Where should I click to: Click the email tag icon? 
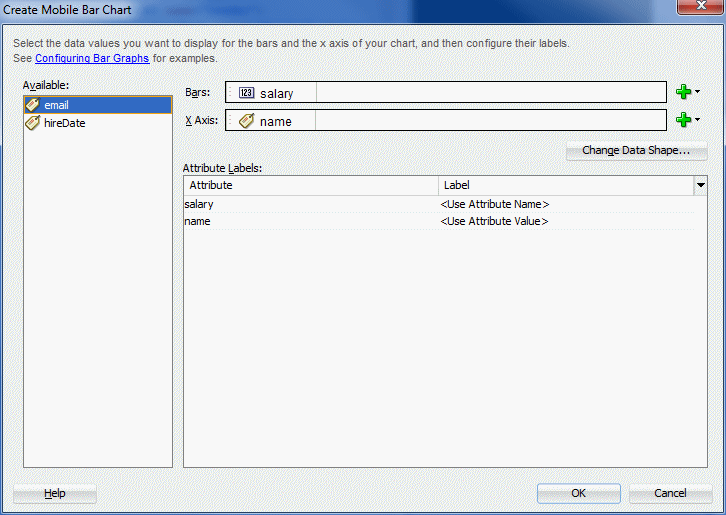coord(33,105)
